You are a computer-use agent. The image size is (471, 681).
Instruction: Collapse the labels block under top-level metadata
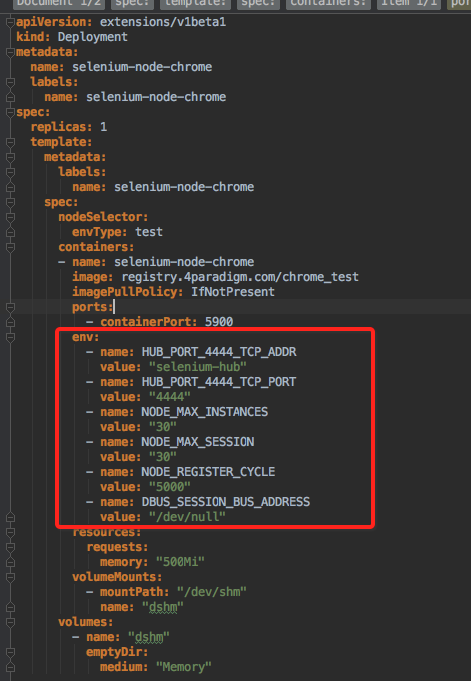point(10,82)
